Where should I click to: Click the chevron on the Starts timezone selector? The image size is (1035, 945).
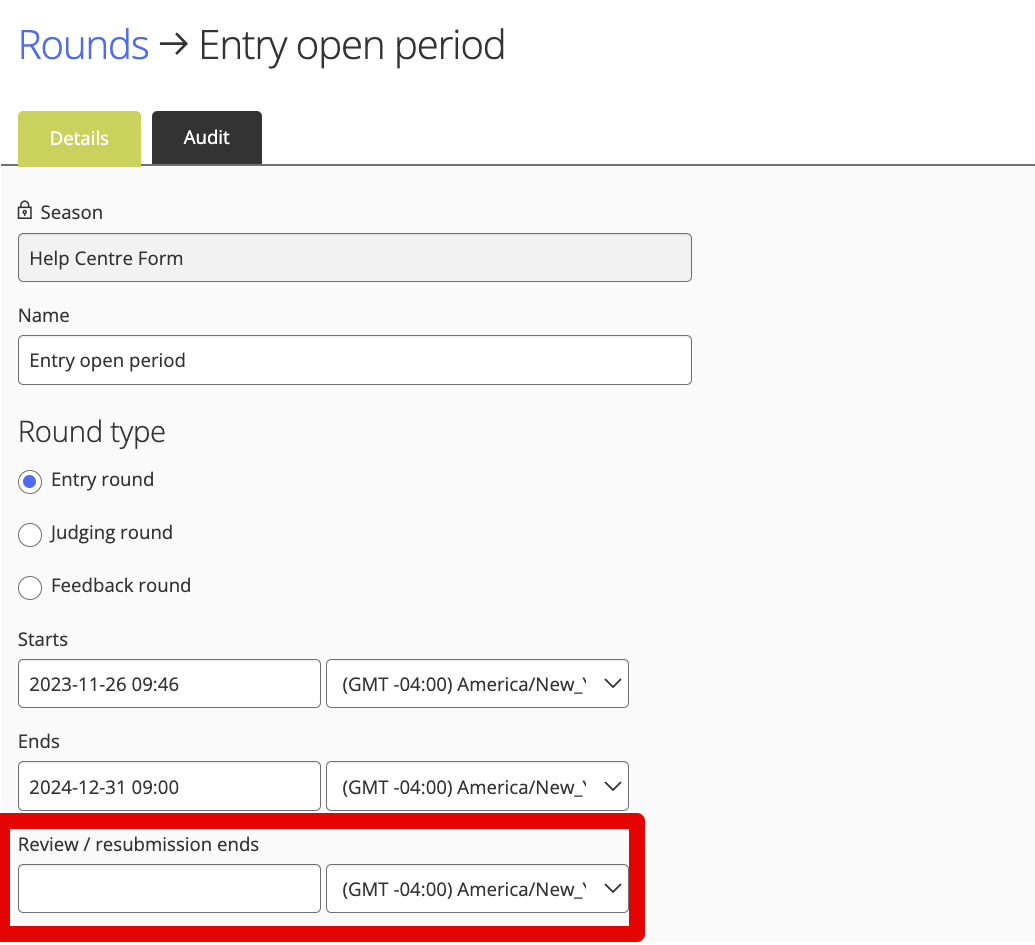coord(611,683)
